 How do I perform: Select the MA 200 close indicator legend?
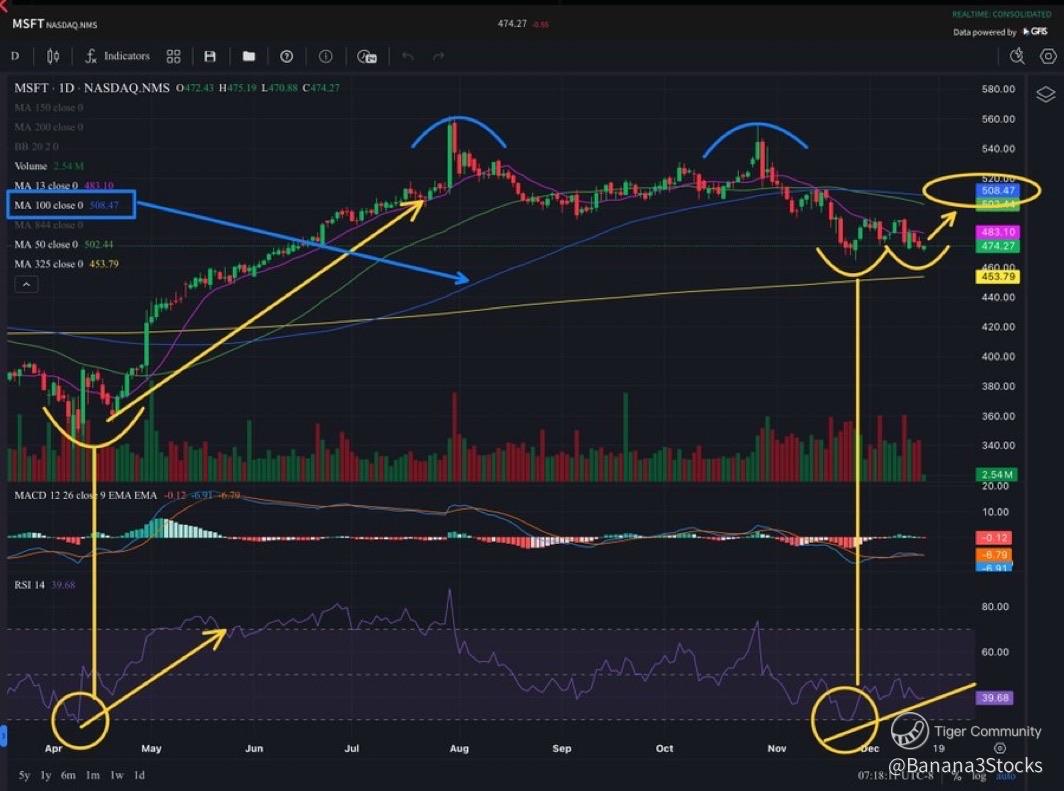49,127
